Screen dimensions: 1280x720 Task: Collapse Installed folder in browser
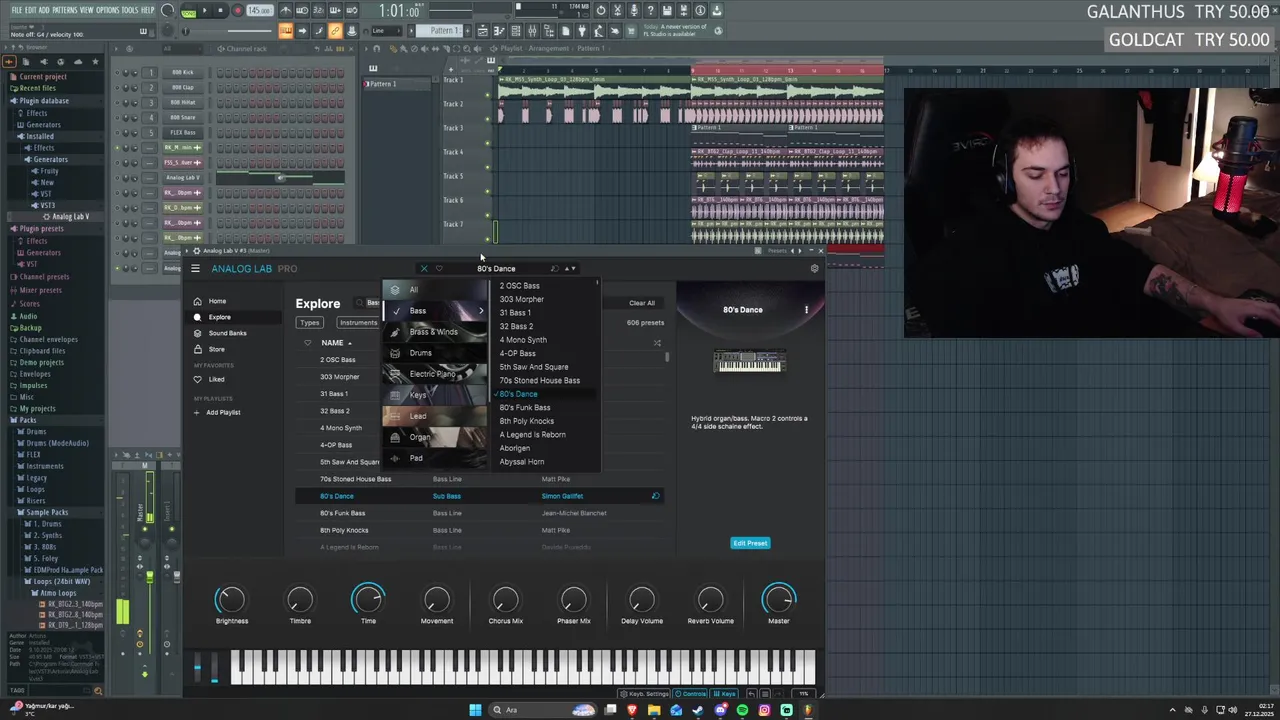38,136
